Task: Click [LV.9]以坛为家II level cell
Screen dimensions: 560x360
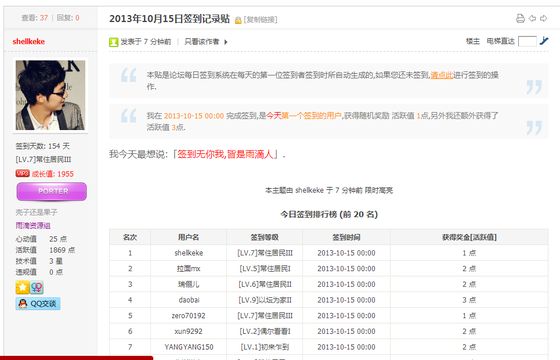Action: (x=265, y=300)
